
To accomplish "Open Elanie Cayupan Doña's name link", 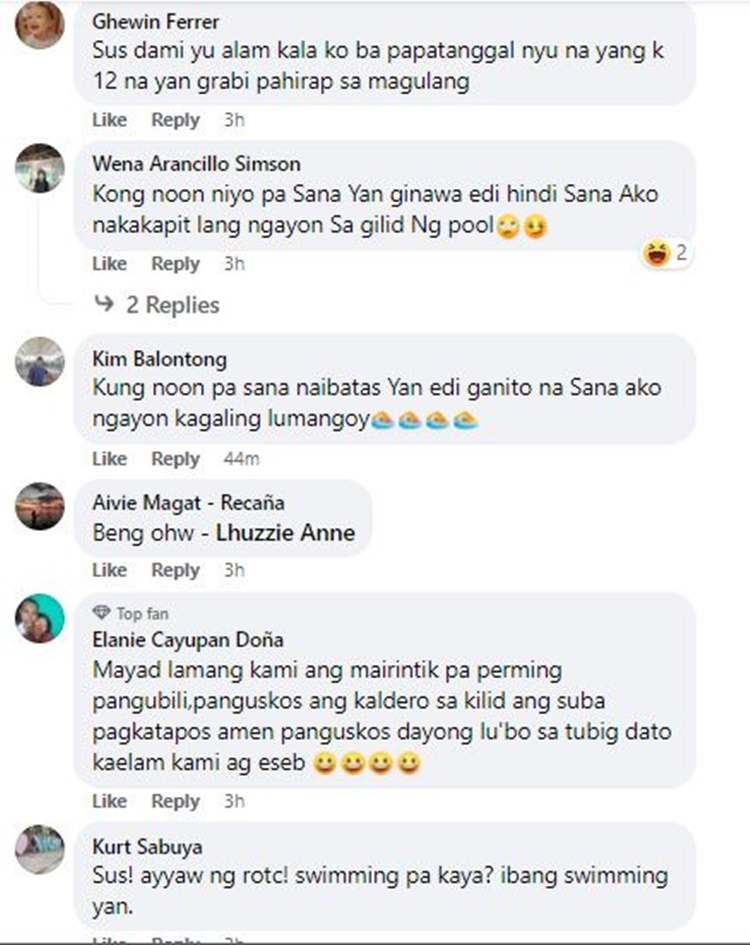I will tap(188, 639).
